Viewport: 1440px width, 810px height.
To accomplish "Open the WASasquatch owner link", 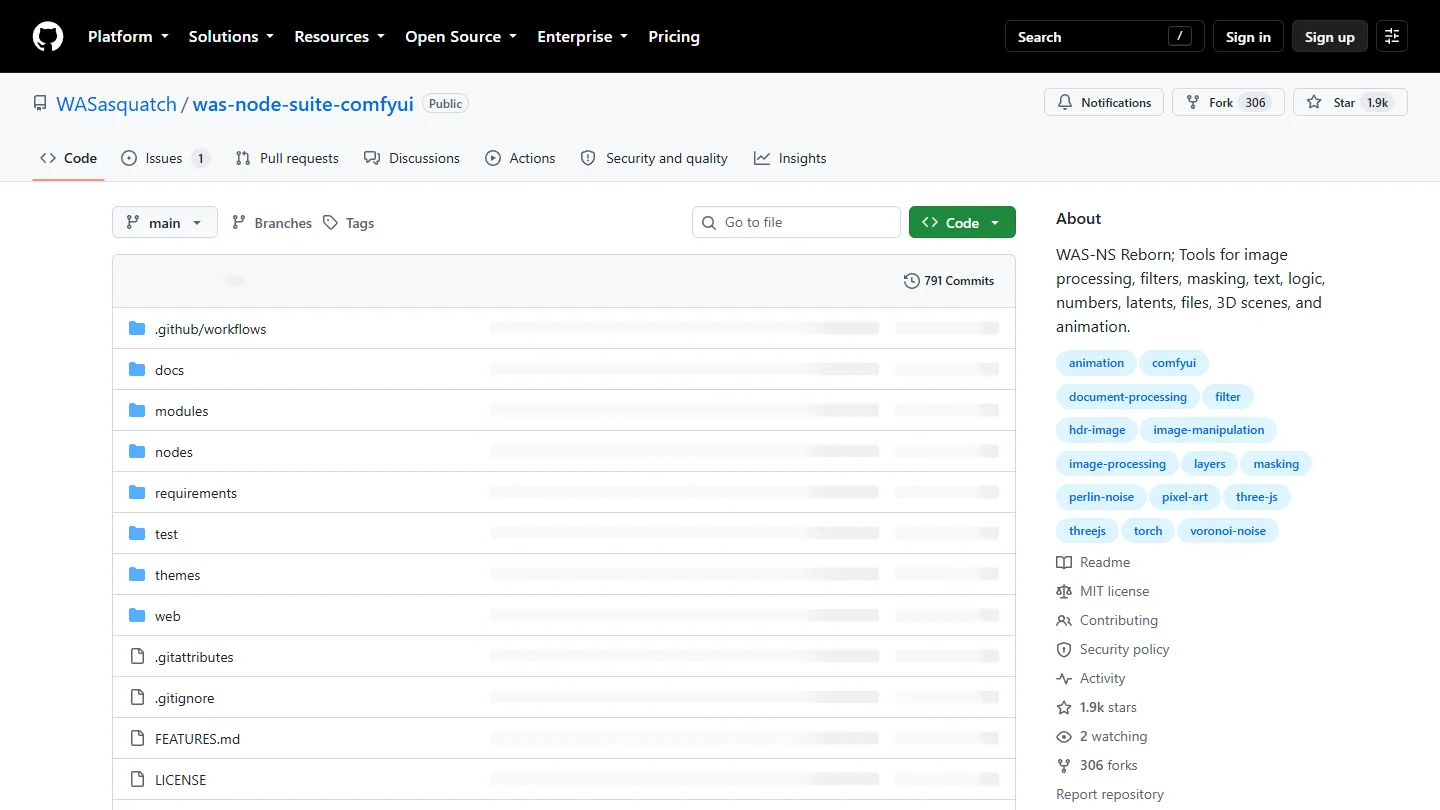I will click(x=116, y=104).
